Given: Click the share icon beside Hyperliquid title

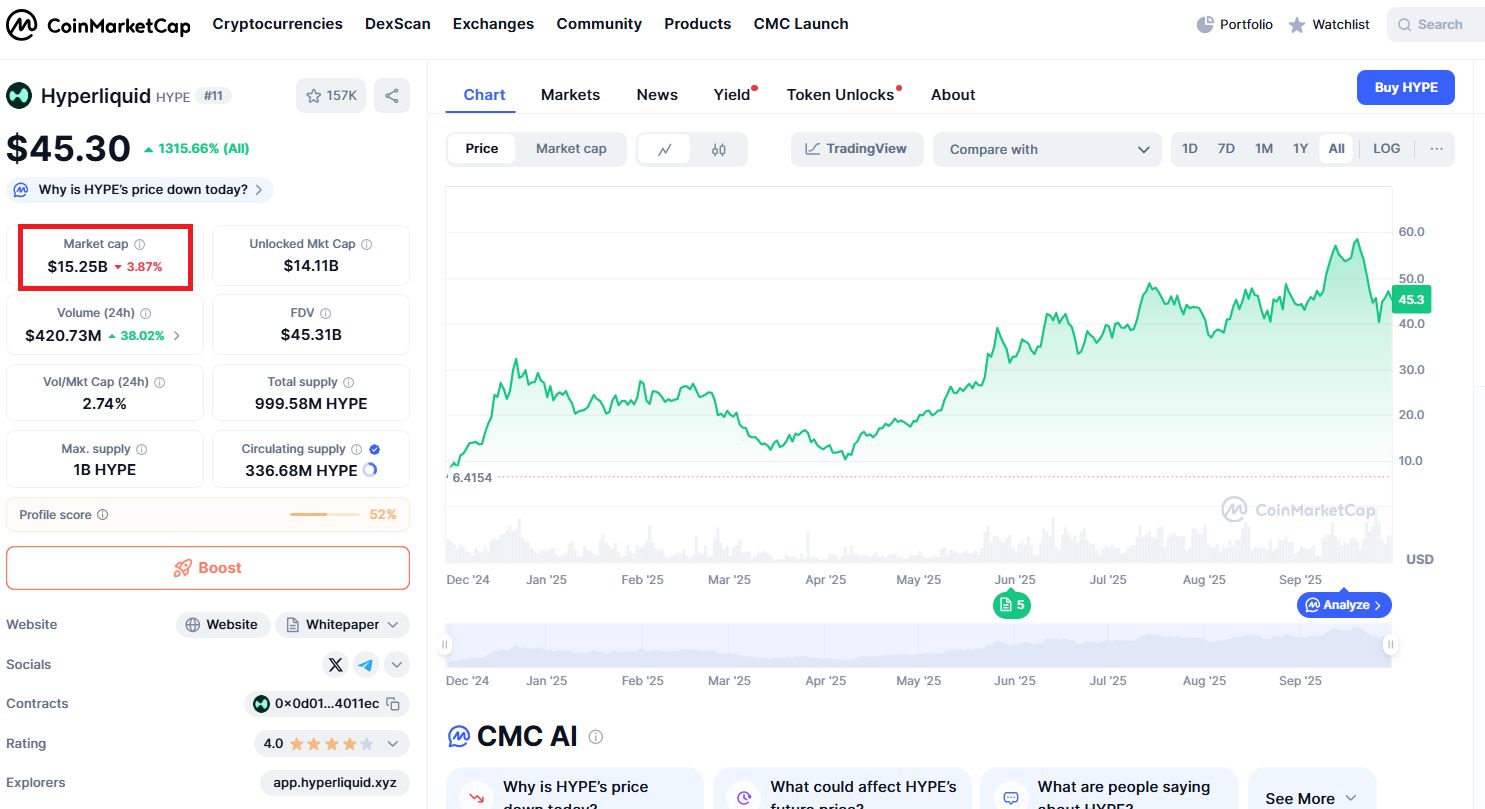Looking at the screenshot, I should coord(392,96).
